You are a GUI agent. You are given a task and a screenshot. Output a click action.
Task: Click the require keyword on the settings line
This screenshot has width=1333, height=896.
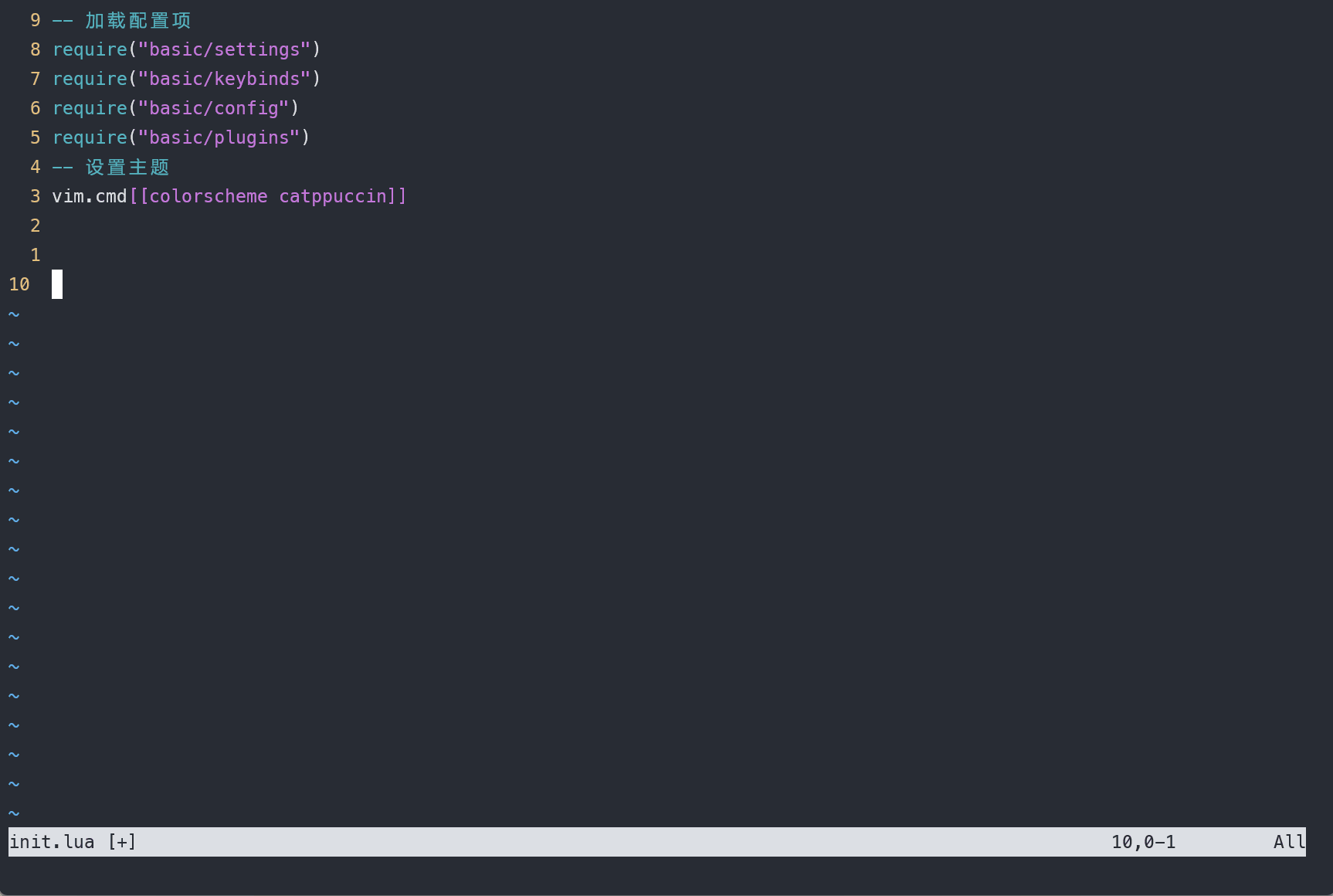90,49
